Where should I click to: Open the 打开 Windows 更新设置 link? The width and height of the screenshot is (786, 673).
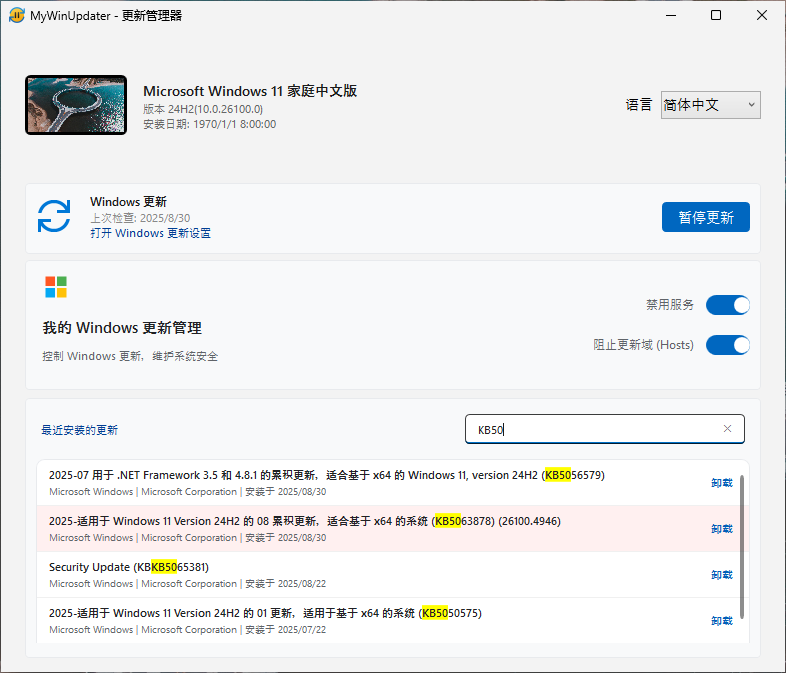click(x=150, y=234)
